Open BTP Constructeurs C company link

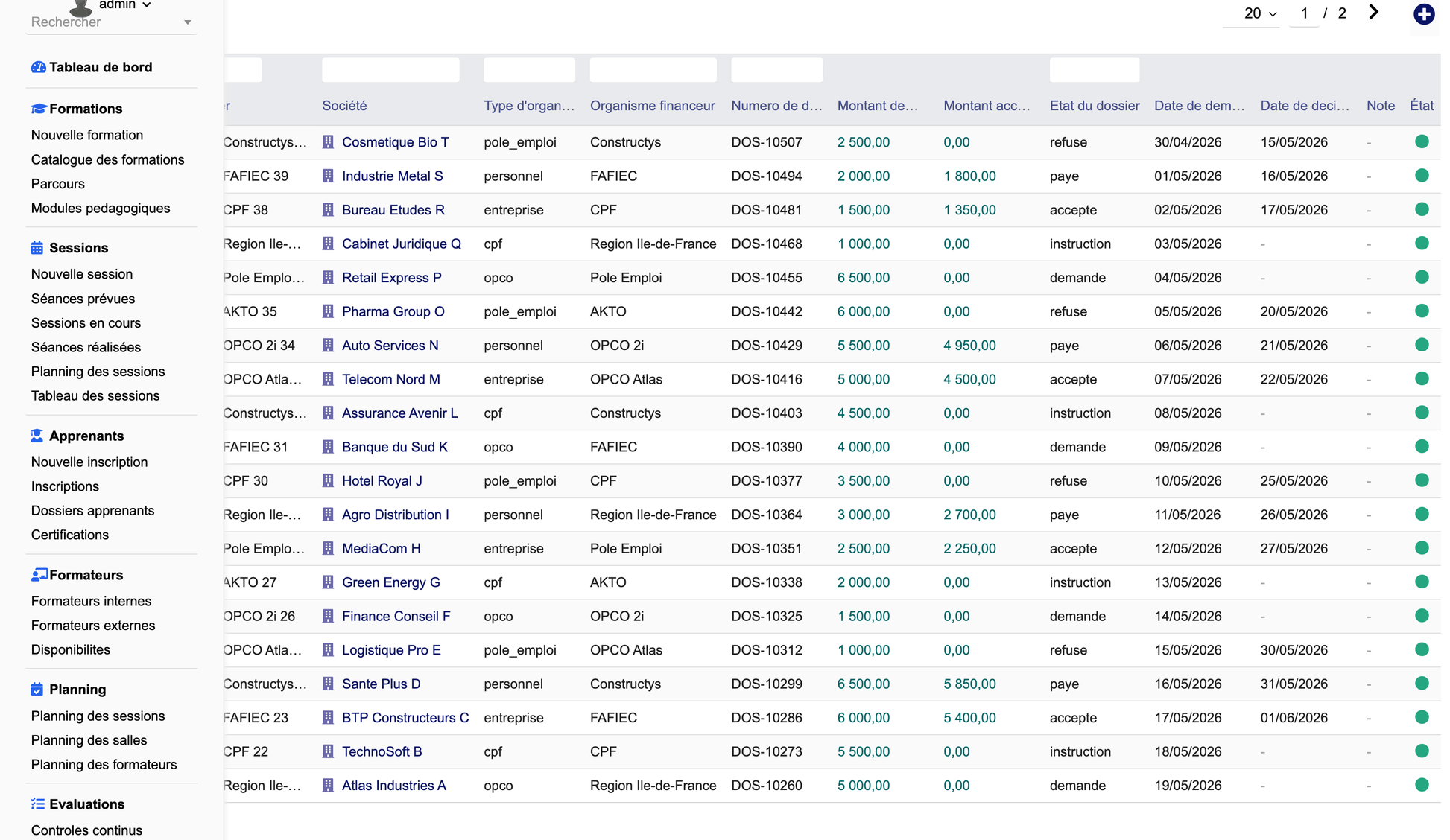point(405,718)
